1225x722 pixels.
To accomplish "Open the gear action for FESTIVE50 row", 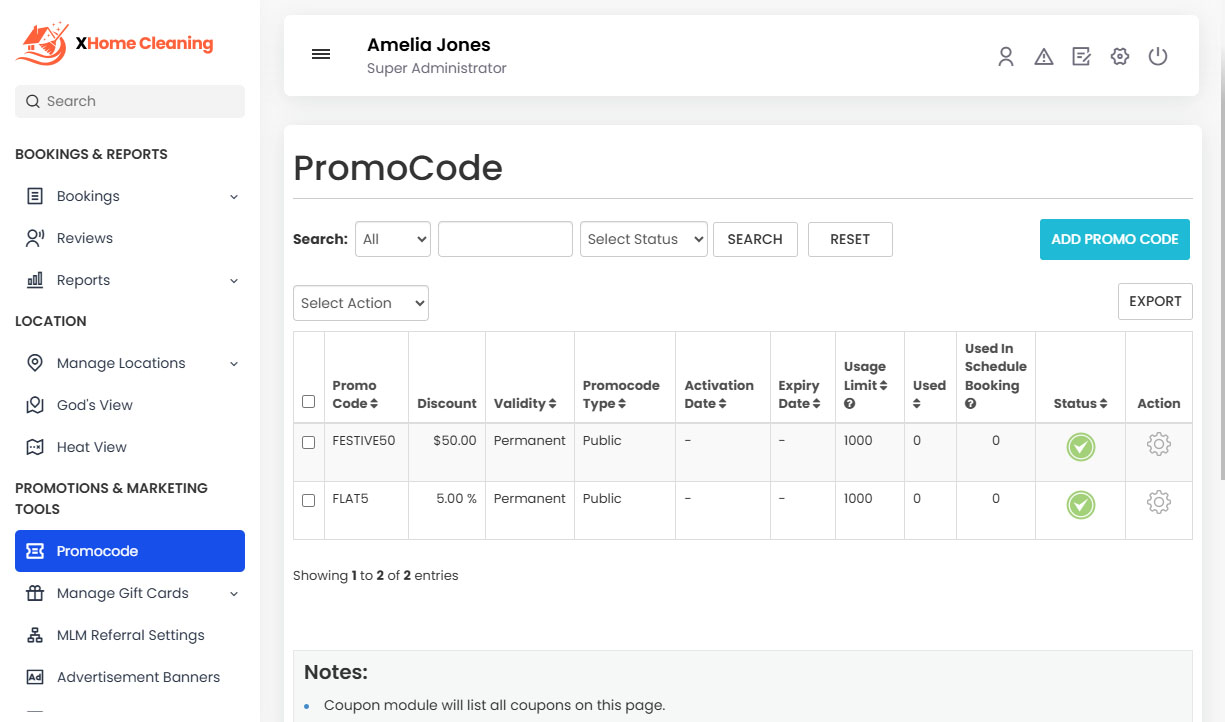I will pos(1158,446).
